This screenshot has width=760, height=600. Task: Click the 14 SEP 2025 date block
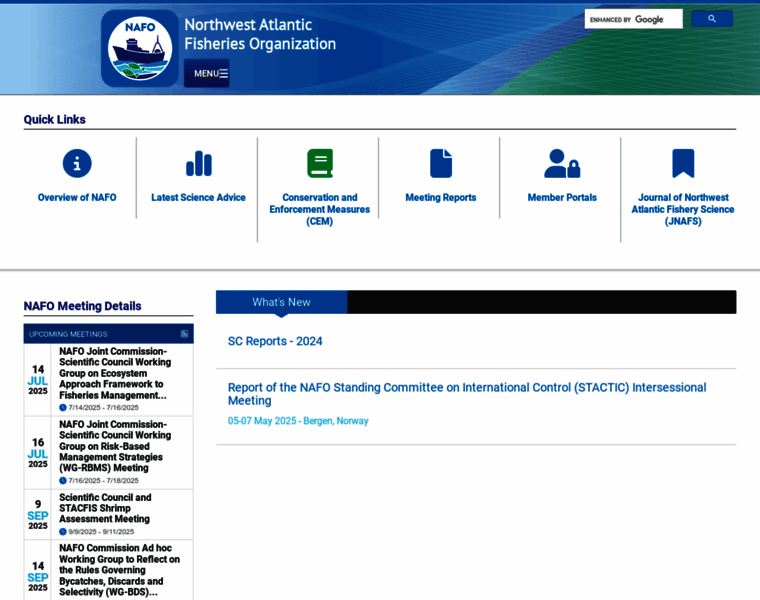click(x=38, y=576)
